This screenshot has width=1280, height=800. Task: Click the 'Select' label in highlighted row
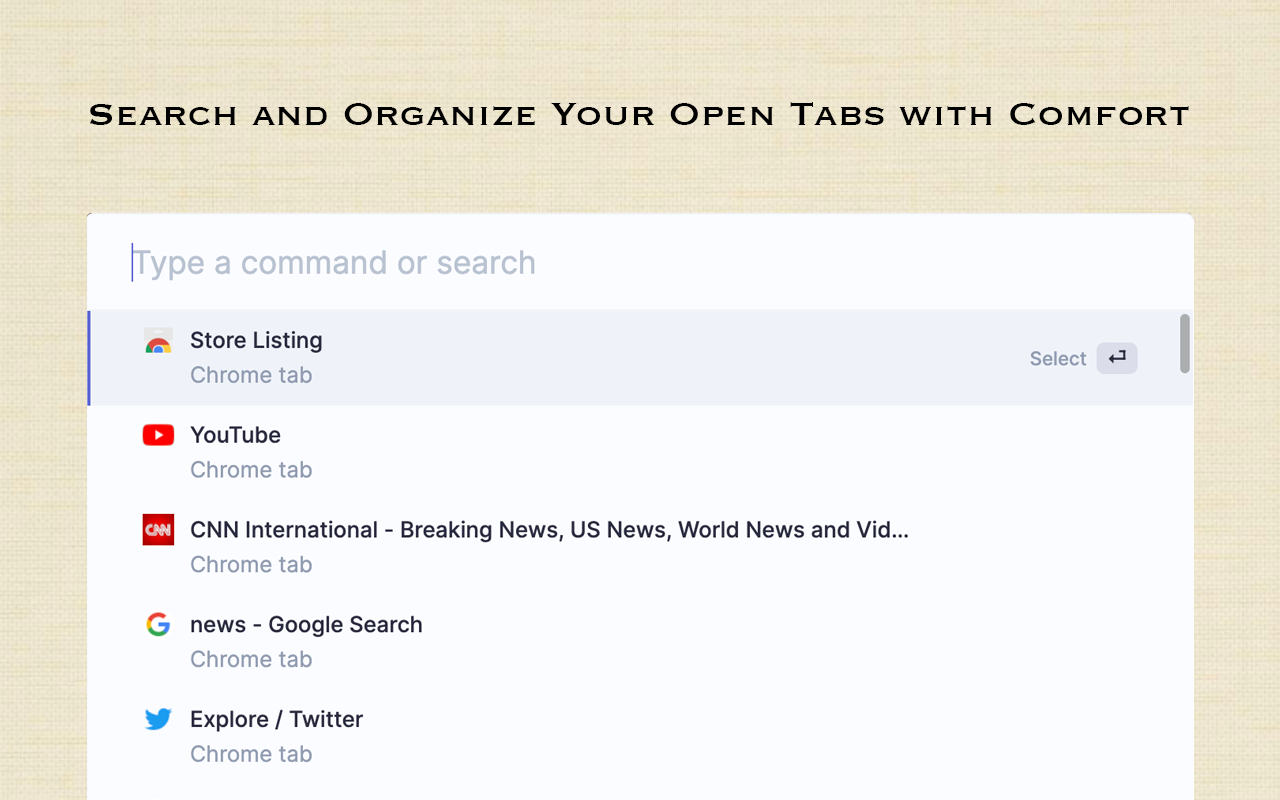(1058, 359)
